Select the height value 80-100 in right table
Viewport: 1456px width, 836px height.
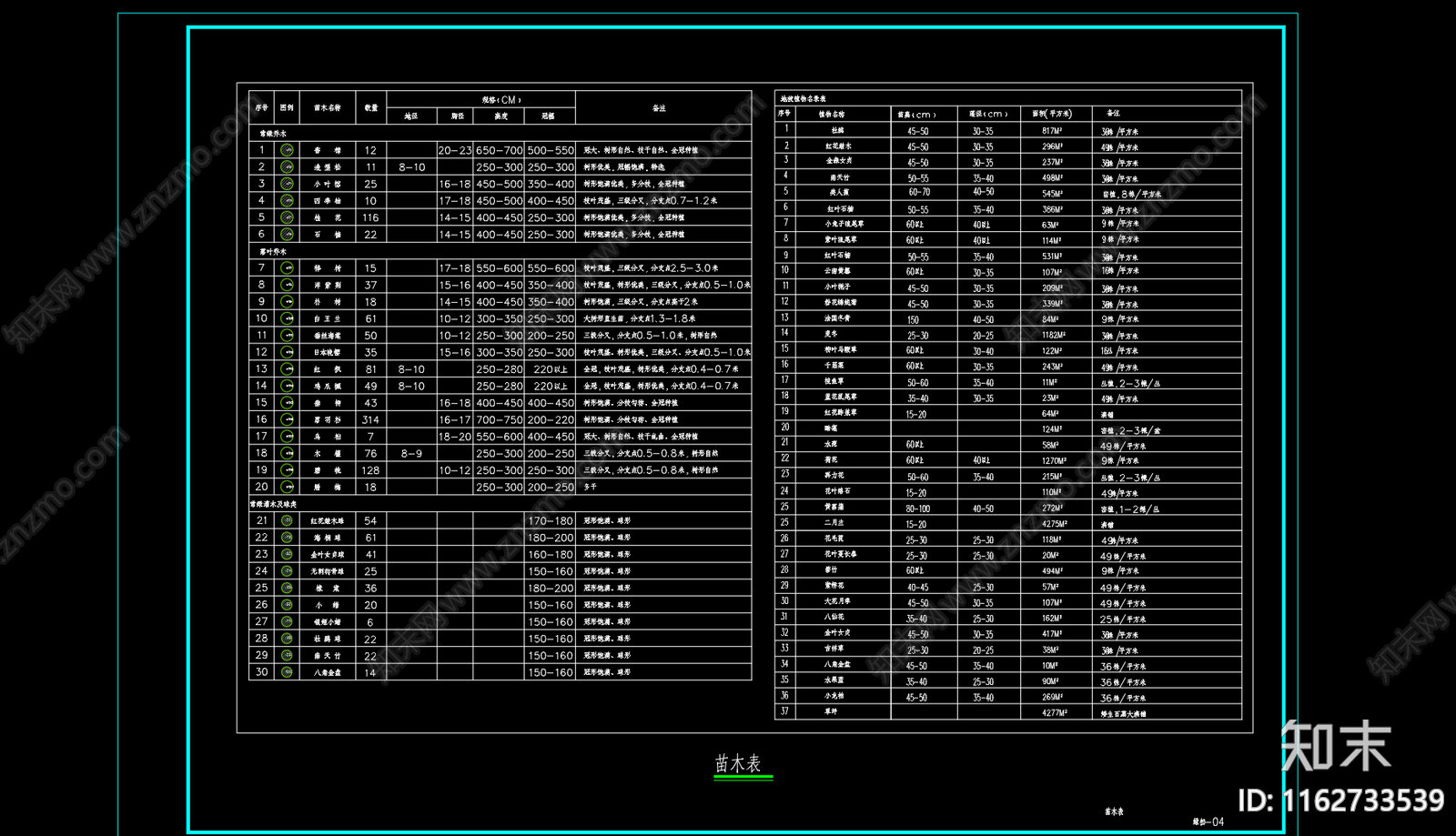[917, 509]
